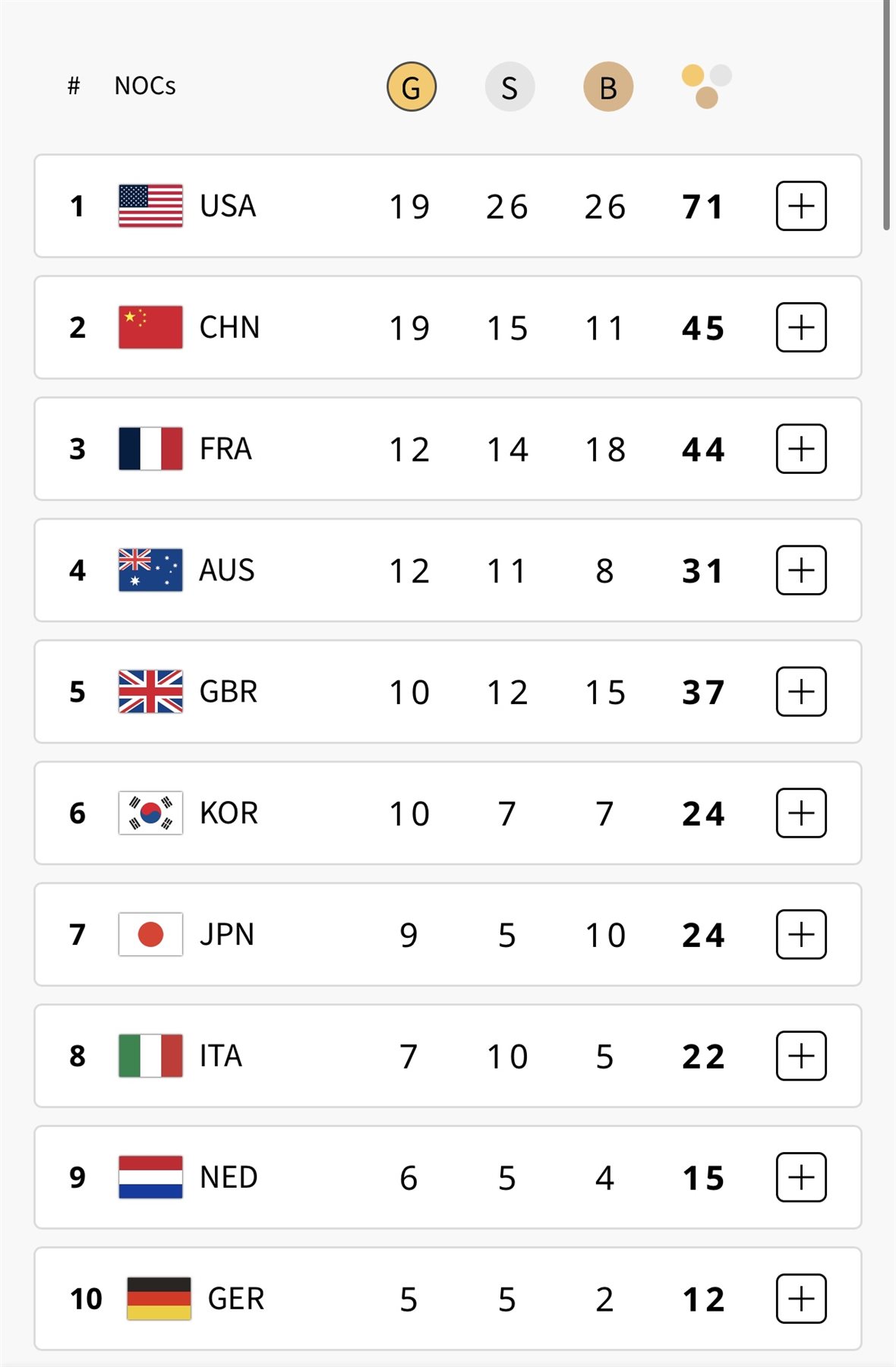Click the South Korea flag icon
Image resolution: width=896 pixels, height=1367 pixels.
click(150, 813)
